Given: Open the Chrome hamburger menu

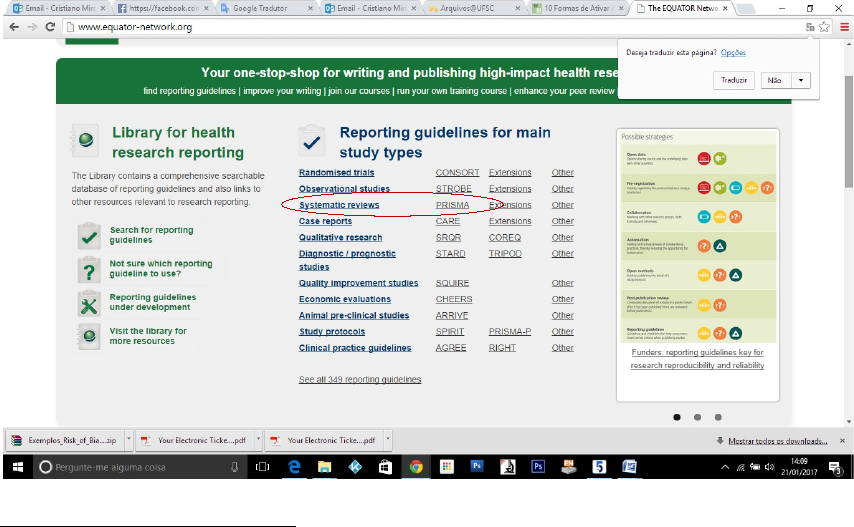Looking at the screenshot, I should pyautogui.click(x=845, y=27).
